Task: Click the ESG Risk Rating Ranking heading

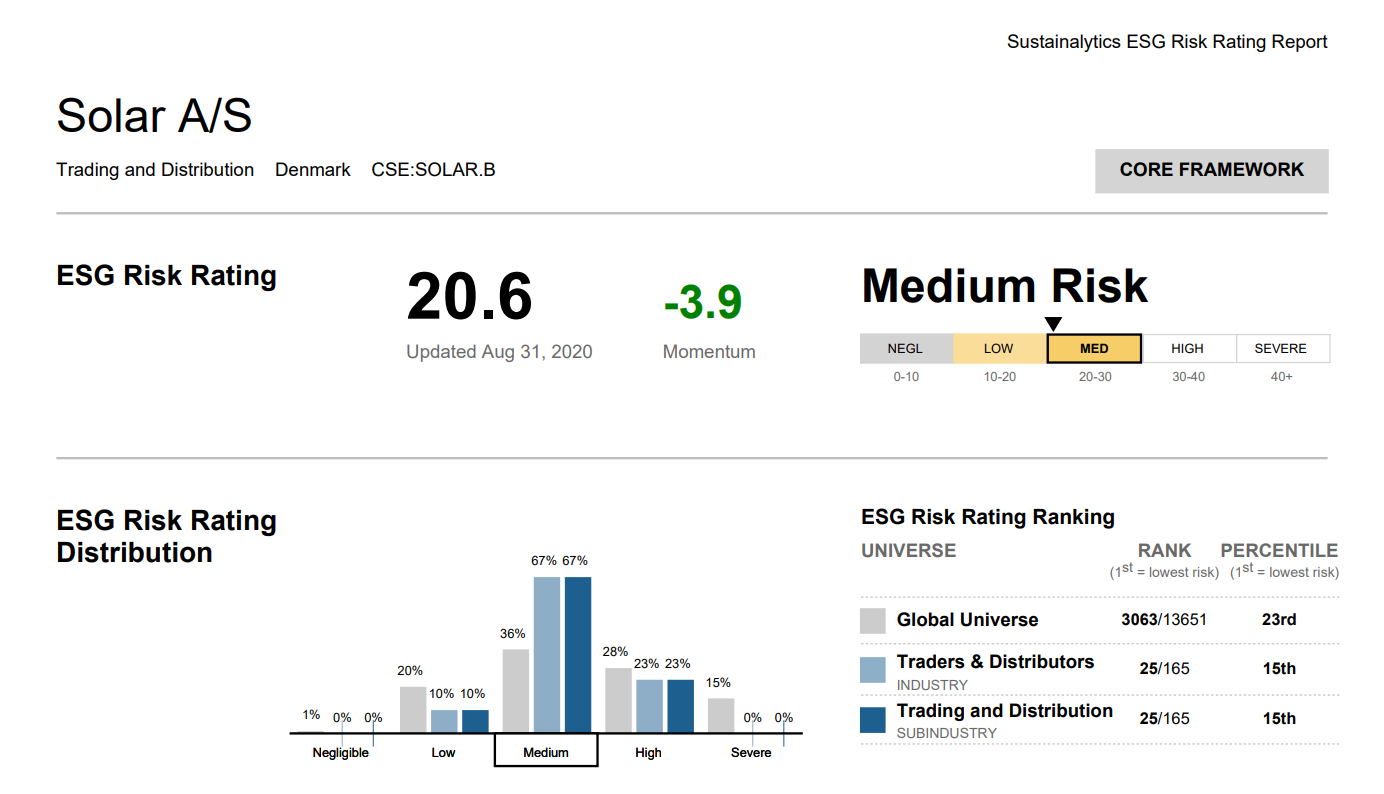Action: coord(988,517)
